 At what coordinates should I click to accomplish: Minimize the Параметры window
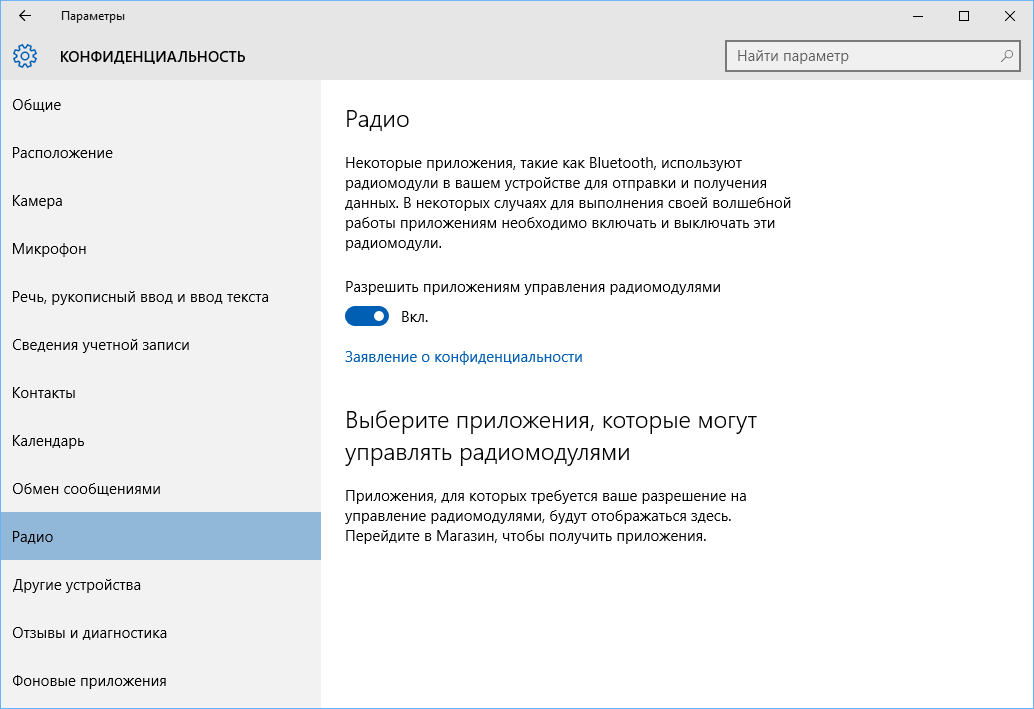click(917, 16)
